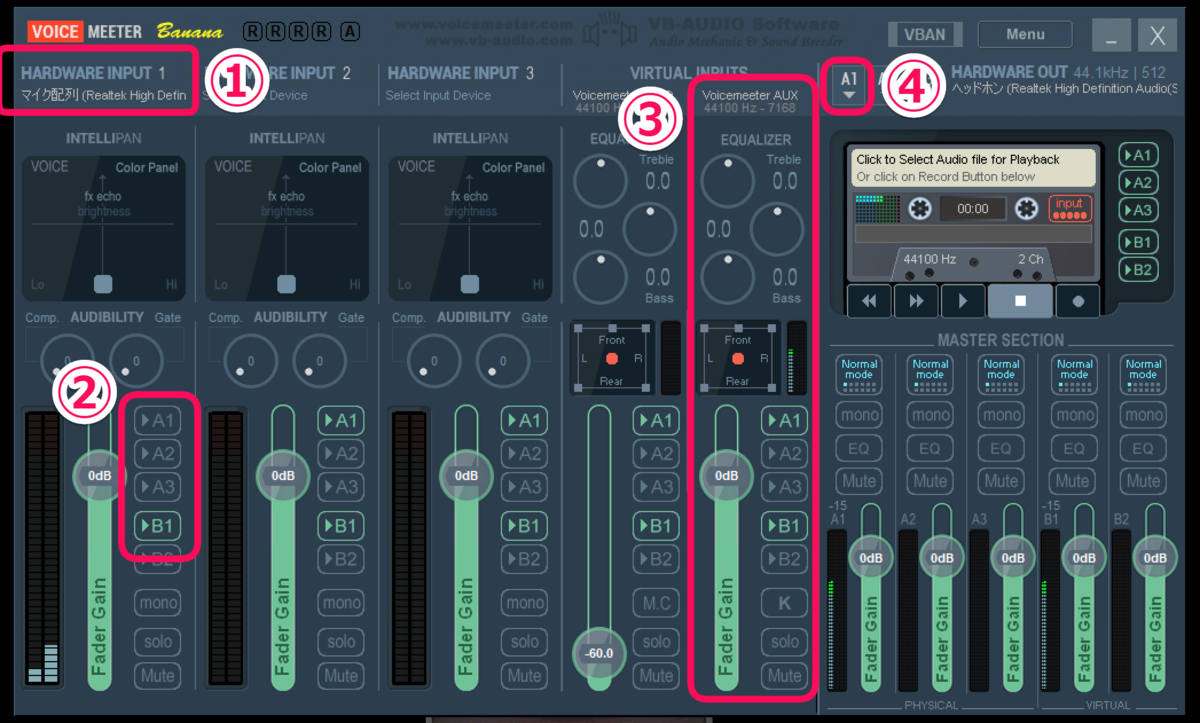This screenshot has height=723, width=1200.
Task: Fast forward the cassette recorder
Action: (x=916, y=300)
